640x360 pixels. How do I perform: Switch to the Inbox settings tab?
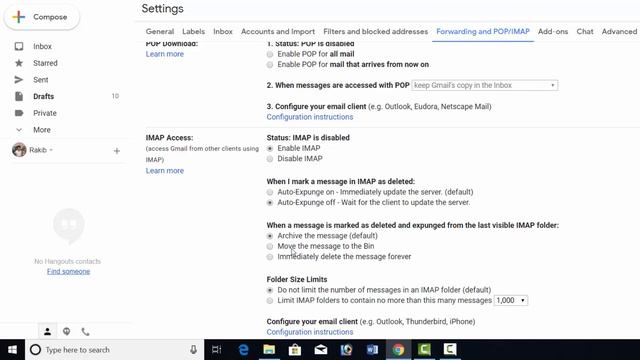(x=223, y=31)
